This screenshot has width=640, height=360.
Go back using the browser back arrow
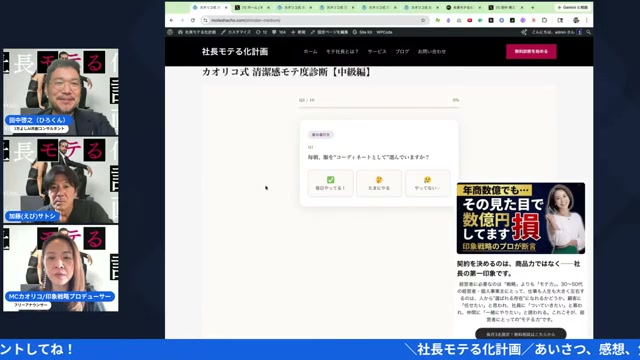pyautogui.click(x=171, y=20)
